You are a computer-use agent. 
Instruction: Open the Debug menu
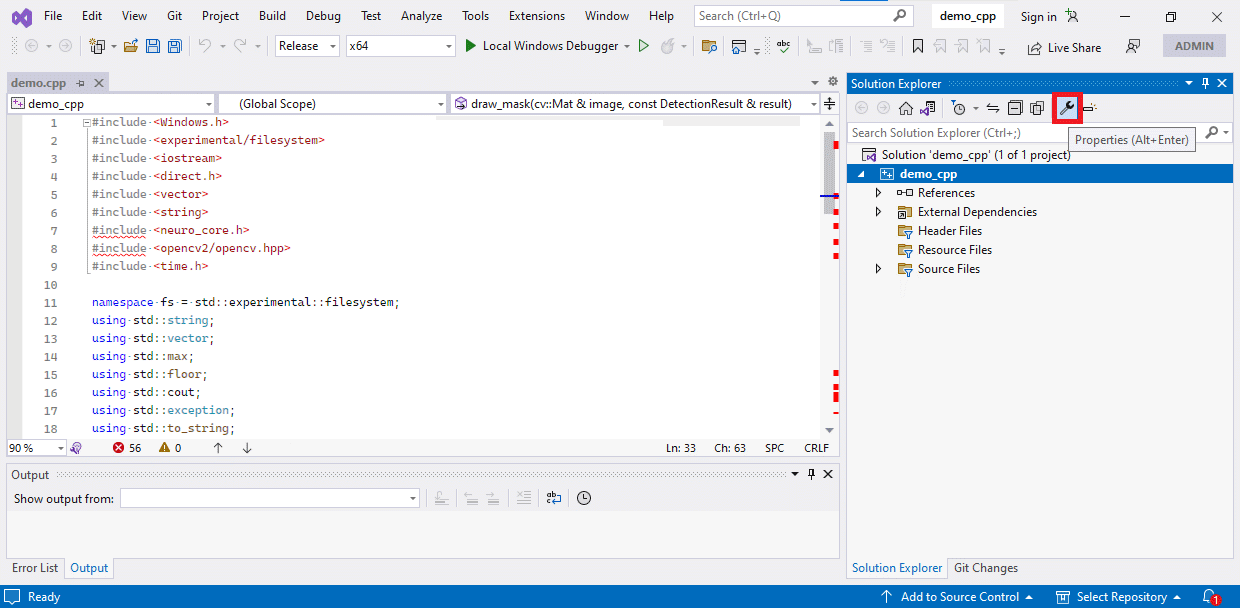(323, 16)
